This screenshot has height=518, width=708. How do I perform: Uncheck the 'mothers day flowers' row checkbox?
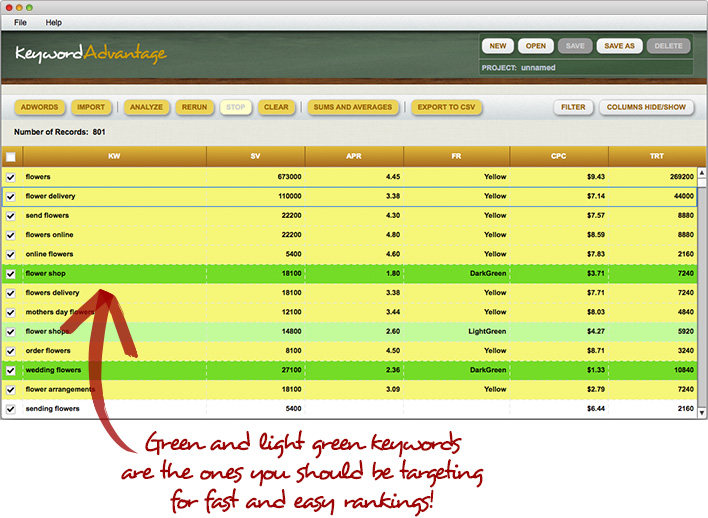pyautogui.click(x=11, y=313)
